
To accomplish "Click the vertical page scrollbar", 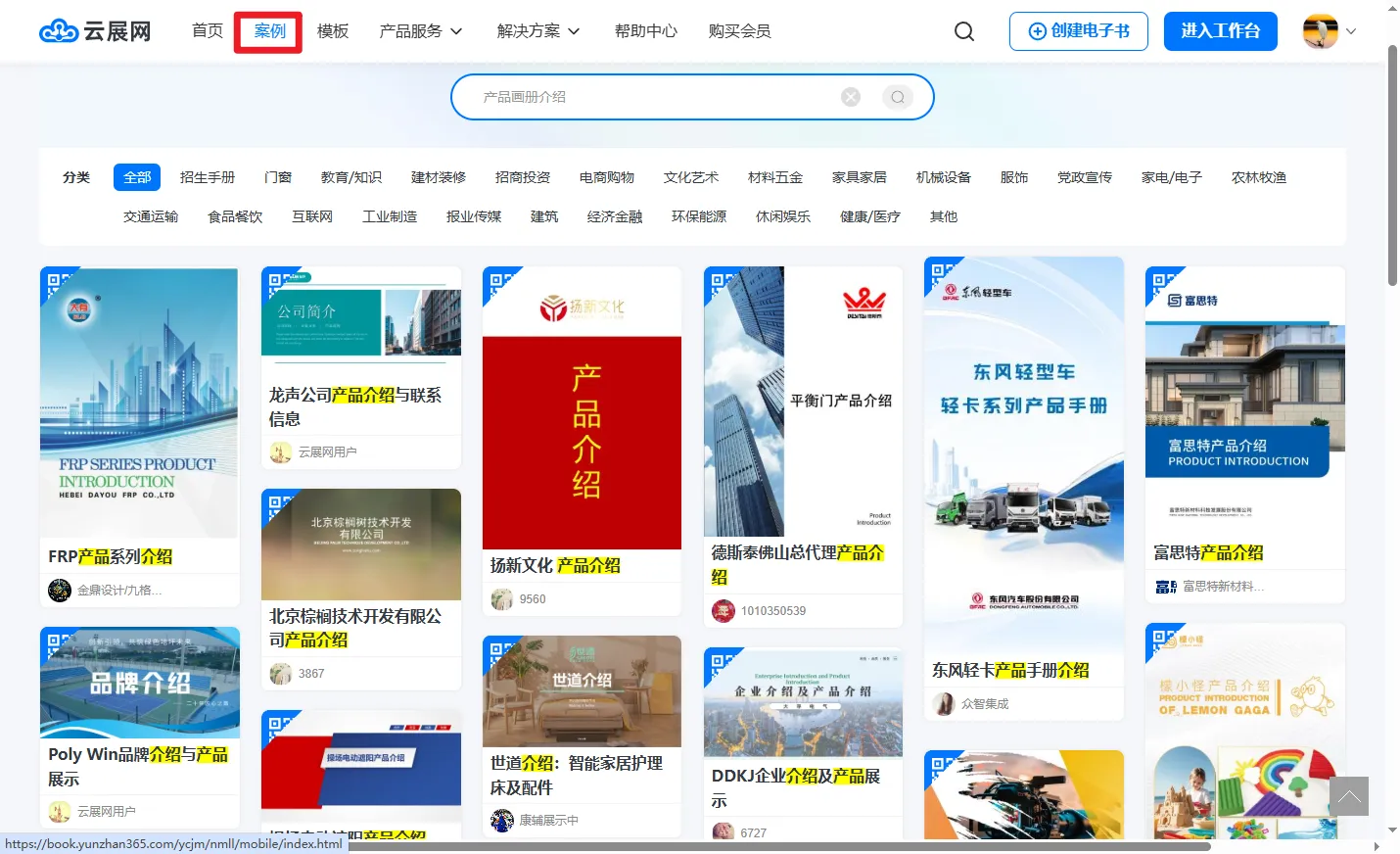I will tap(1392, 165).
